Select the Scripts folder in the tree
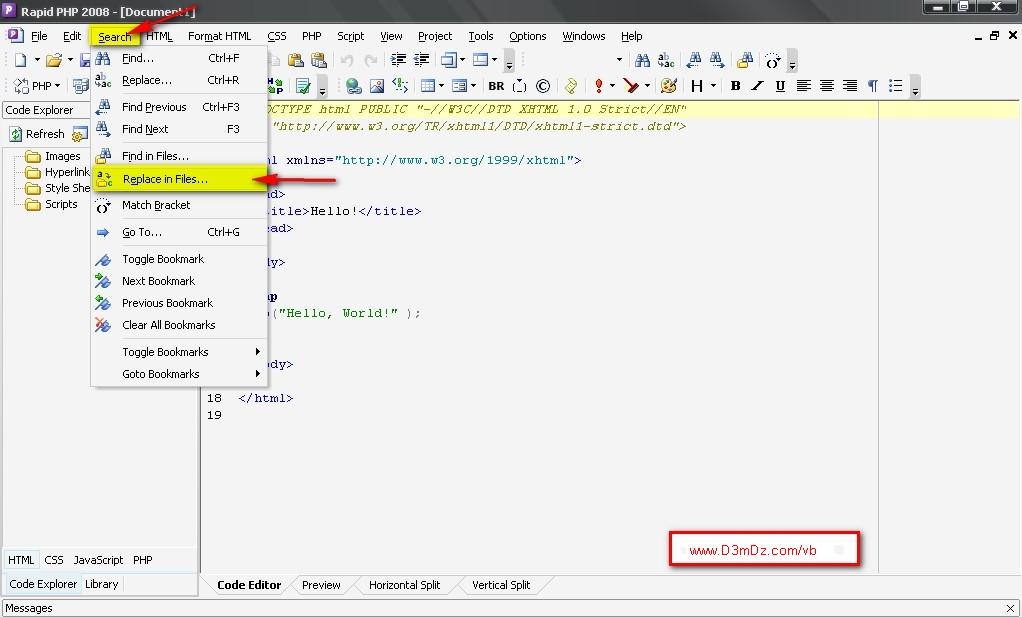Viewport: 1022px width, 617px height. click(x=61, y=205)
